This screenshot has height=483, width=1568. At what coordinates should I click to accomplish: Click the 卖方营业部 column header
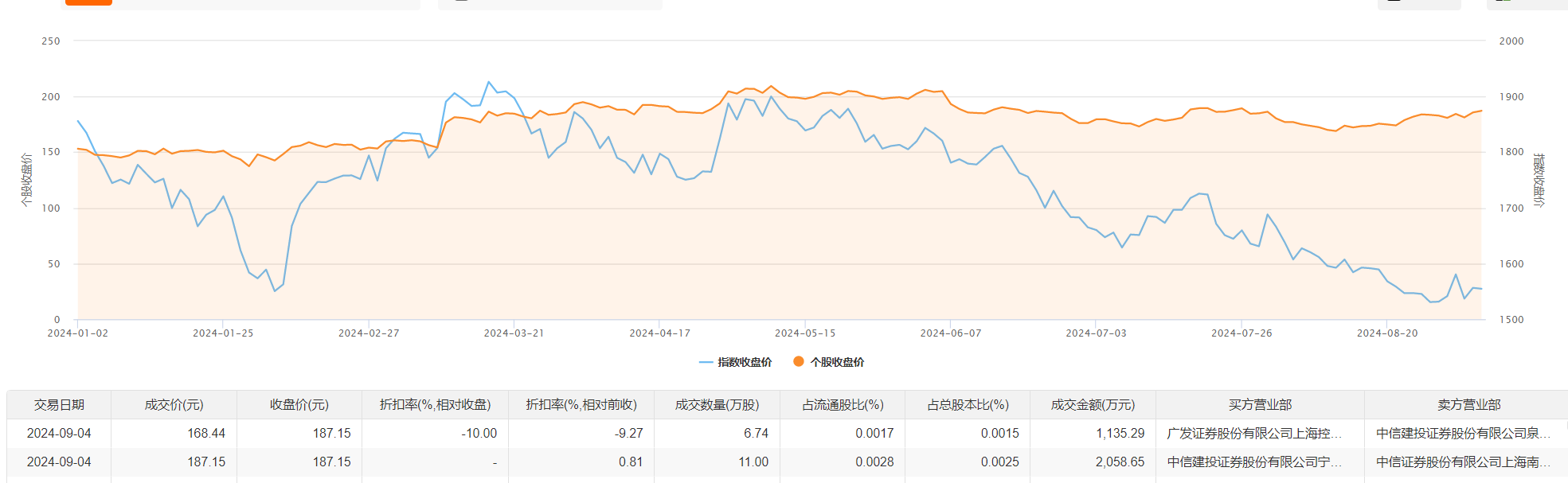[1468, 405]
